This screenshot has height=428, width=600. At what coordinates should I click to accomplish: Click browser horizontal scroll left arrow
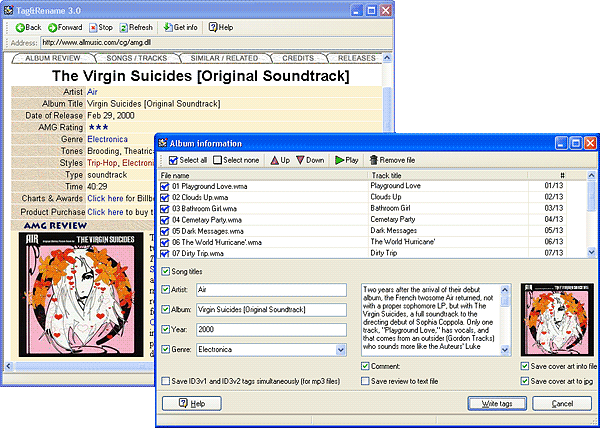click(8, 366)
